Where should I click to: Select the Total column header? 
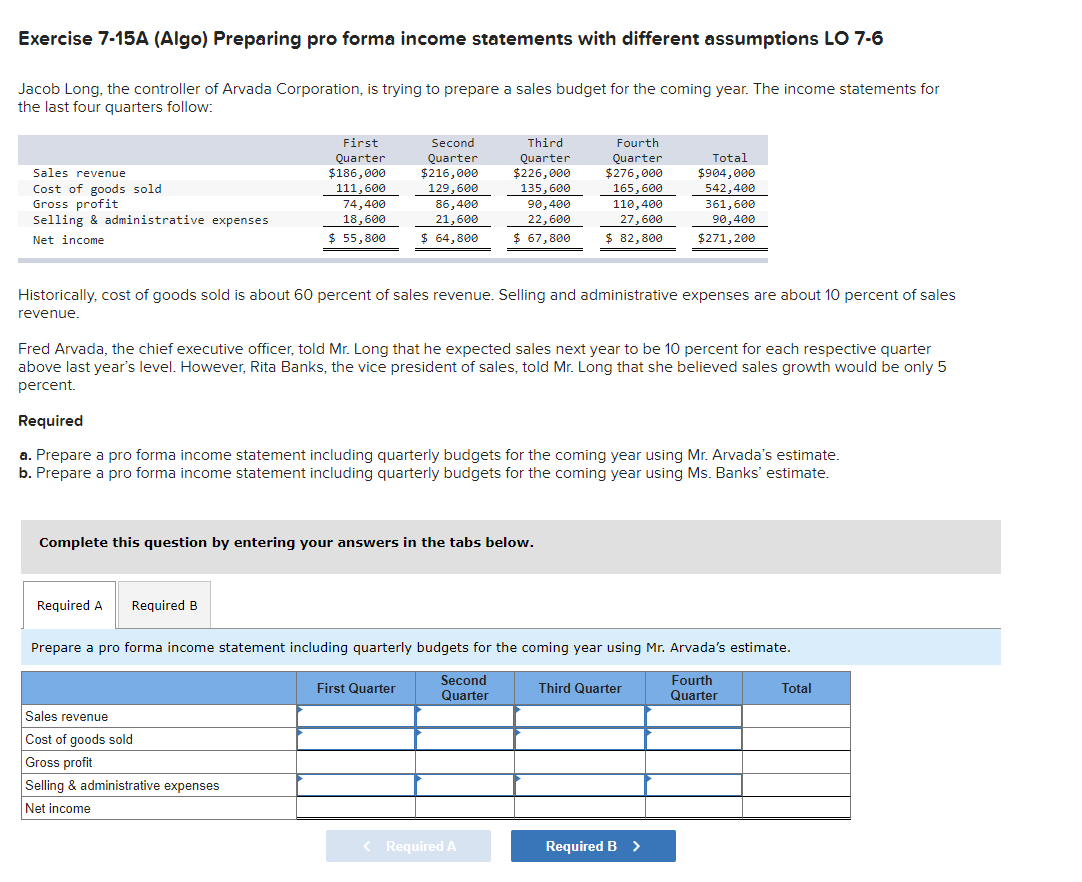tap(795, 688)
